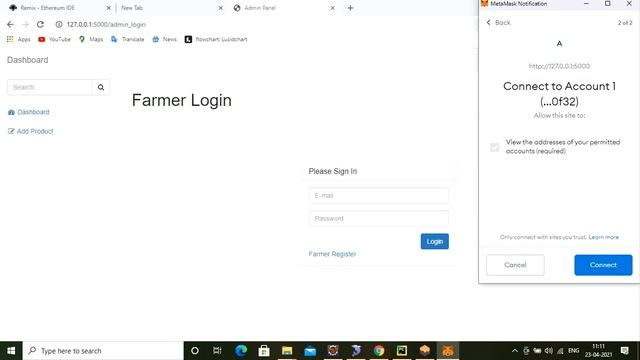The height and width of the screenshot is (360, 640).
Task: Open File Explorer from the taskbar
Action: (287, 351)
